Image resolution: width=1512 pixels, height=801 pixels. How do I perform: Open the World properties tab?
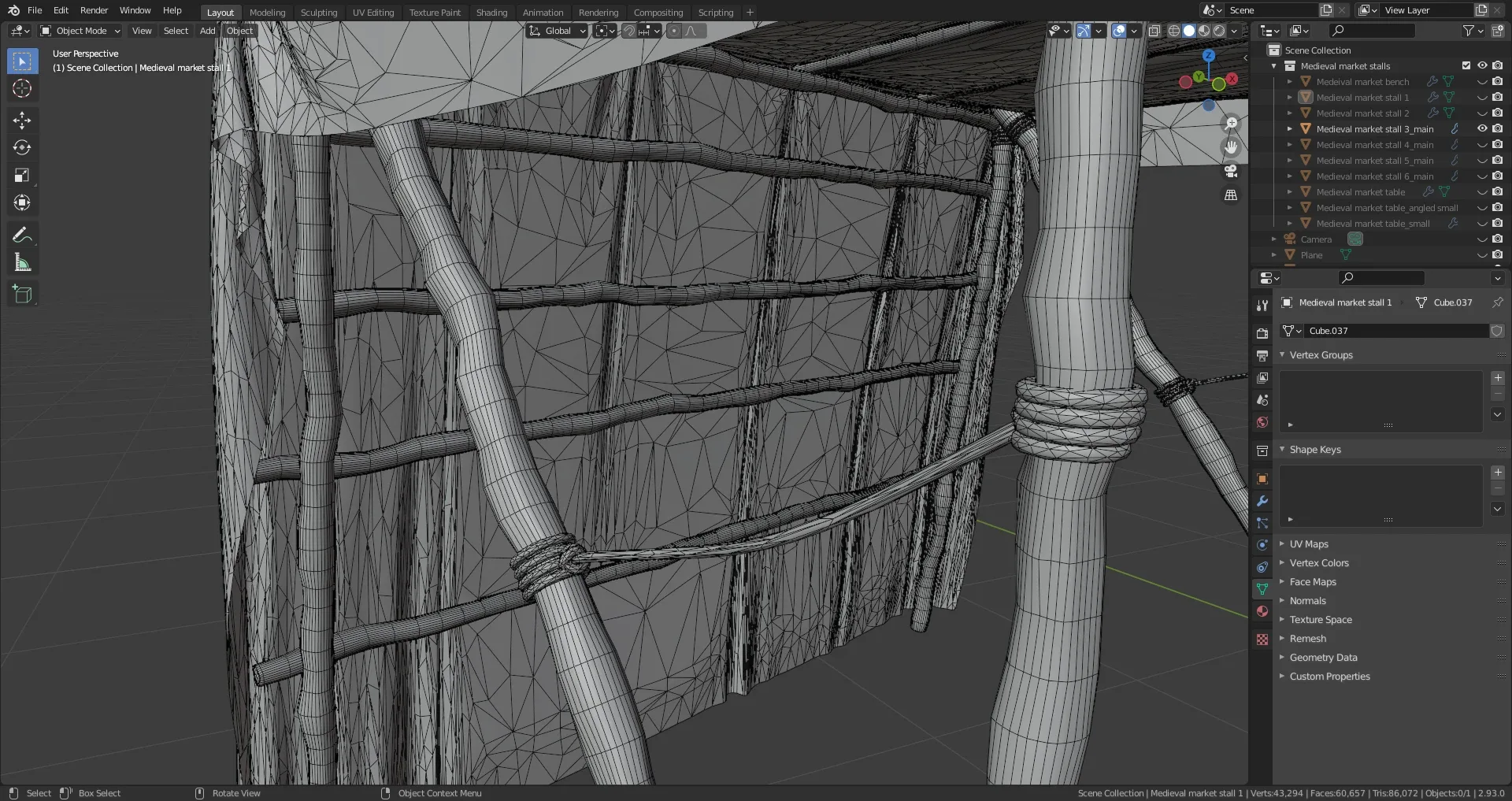tap(1262, 422)
